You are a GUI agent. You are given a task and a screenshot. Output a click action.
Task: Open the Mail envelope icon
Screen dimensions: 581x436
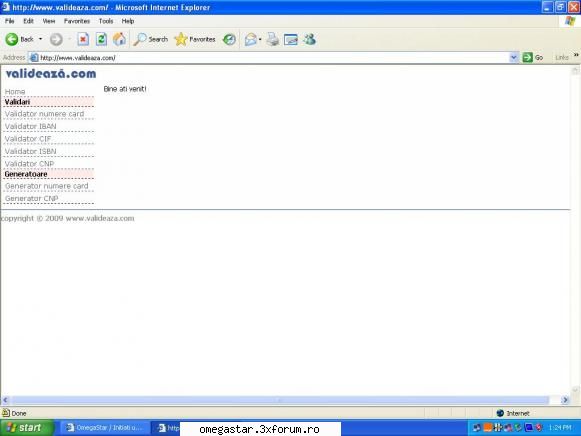[251, 39]
